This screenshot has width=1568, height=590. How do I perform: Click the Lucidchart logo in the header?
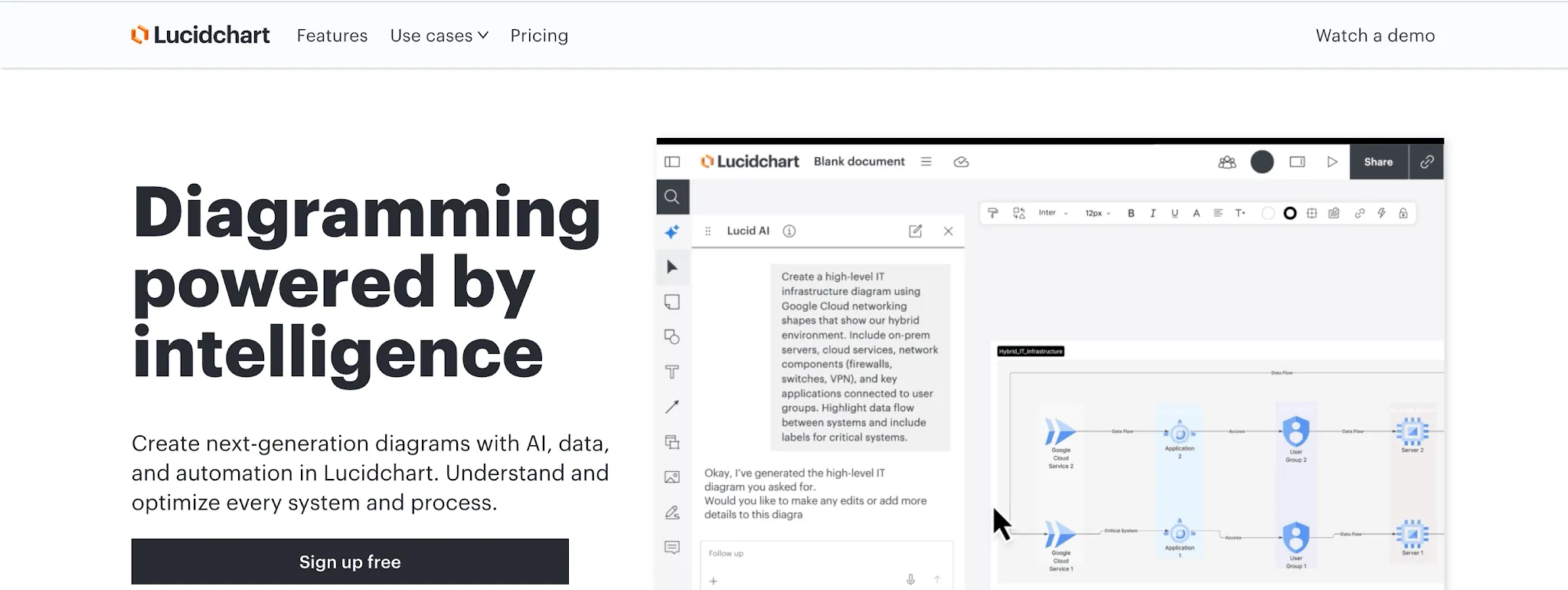coord(201,34)
